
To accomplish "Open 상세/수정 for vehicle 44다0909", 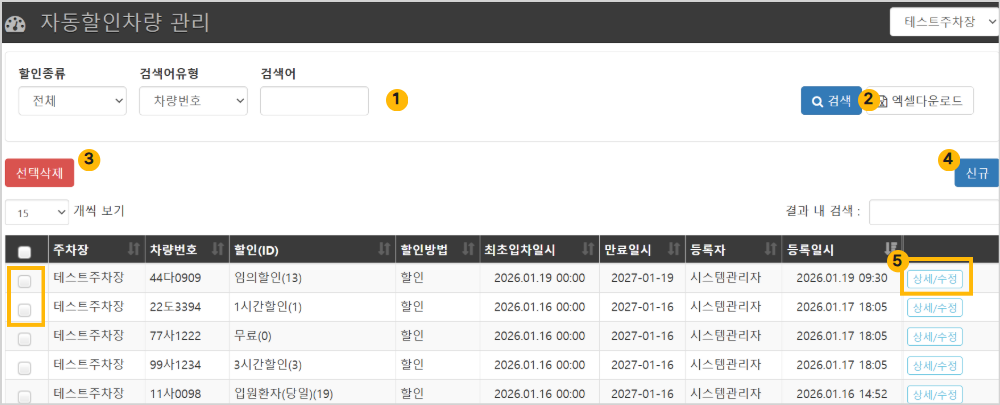I will coord(934,279).
